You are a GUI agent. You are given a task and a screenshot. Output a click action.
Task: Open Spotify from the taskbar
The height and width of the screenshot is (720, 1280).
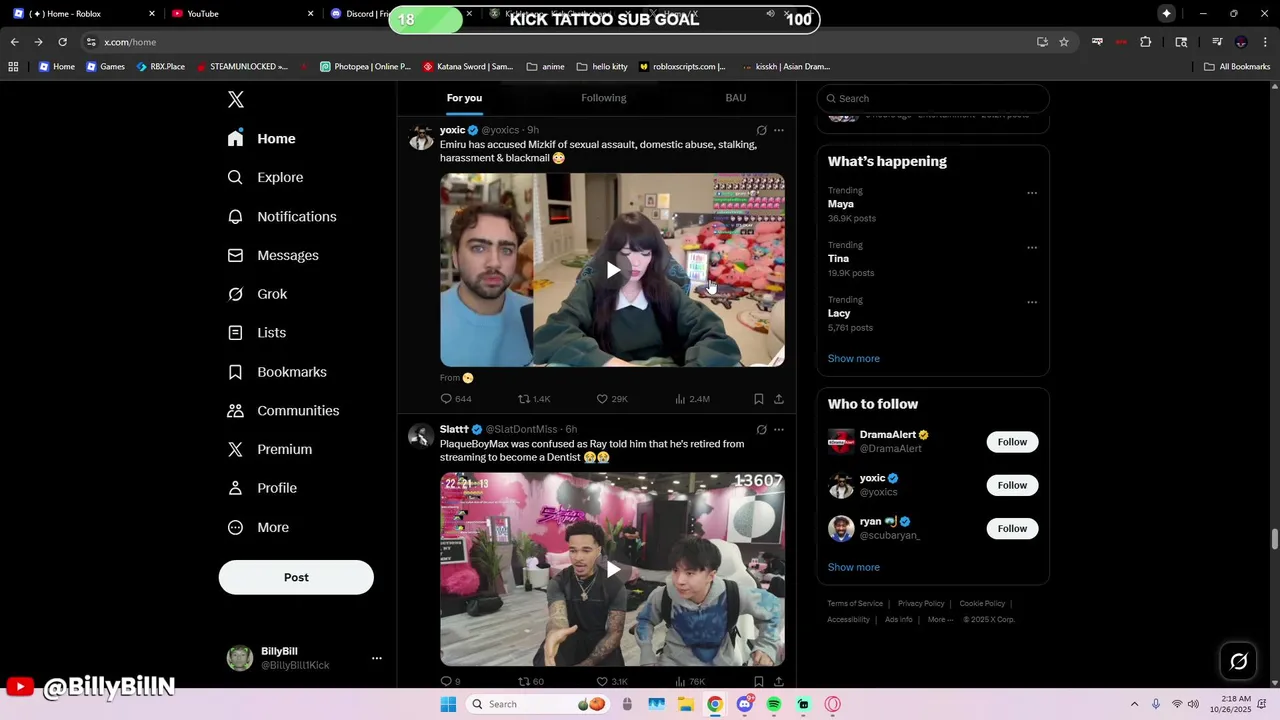pyautogui.click(x=774, y=704)
